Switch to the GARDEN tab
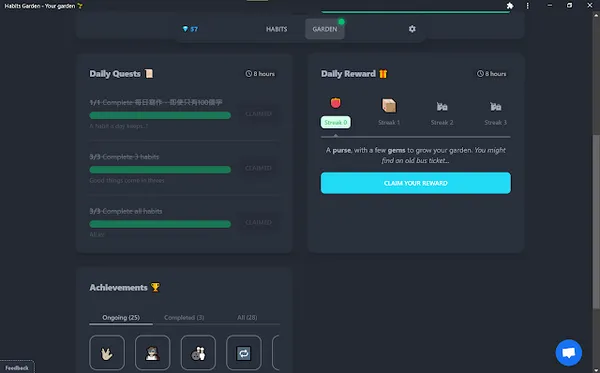This screenshot has width=600, height=373. coord(325,29)
